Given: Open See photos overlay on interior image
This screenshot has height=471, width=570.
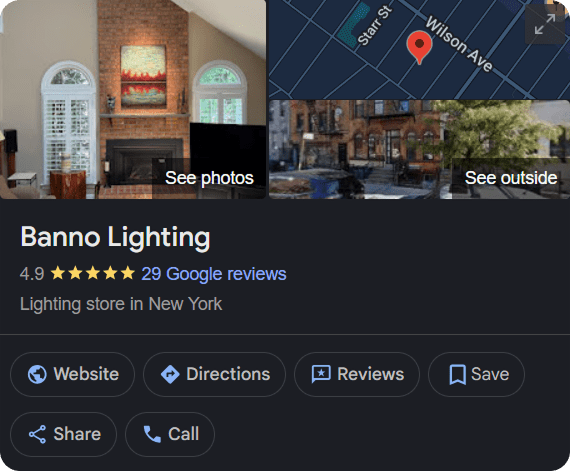Looking at the screenshot, I should pyautogui.click(x=209, y=178).
